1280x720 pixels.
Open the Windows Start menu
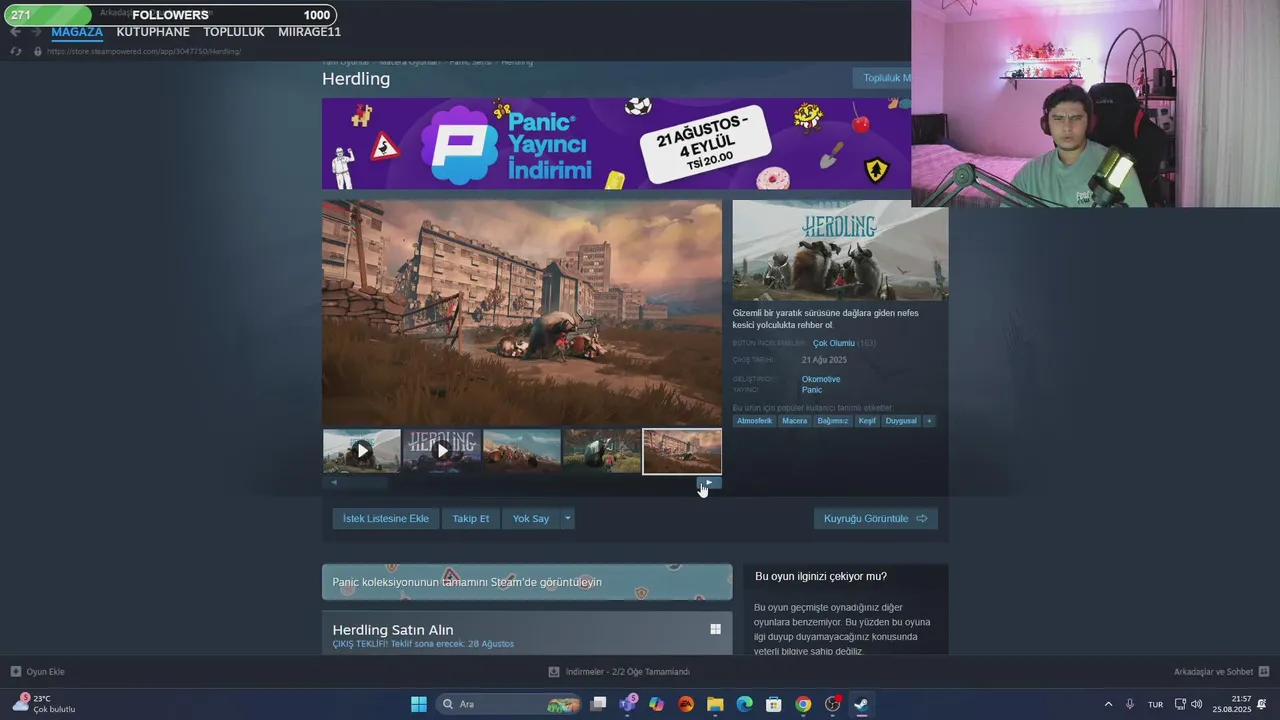[419, 704]
